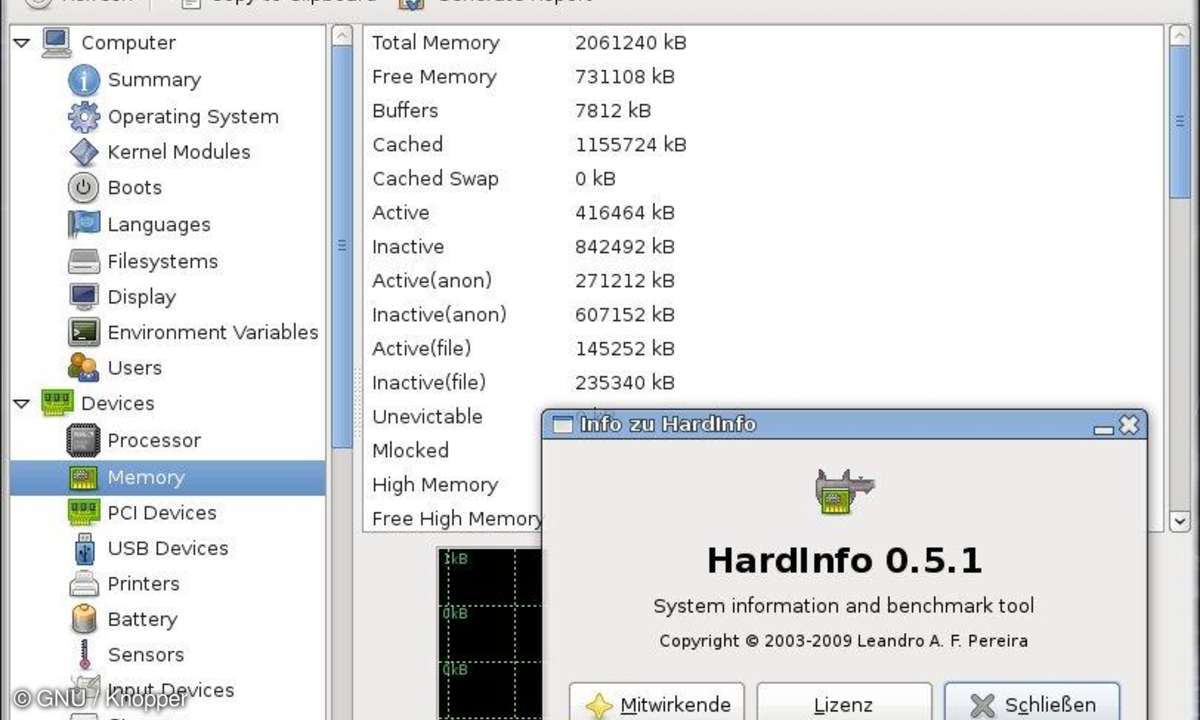Screen dimensions: 1200x720
Task: Click the Cached Swap row
Action: point(763,179)
